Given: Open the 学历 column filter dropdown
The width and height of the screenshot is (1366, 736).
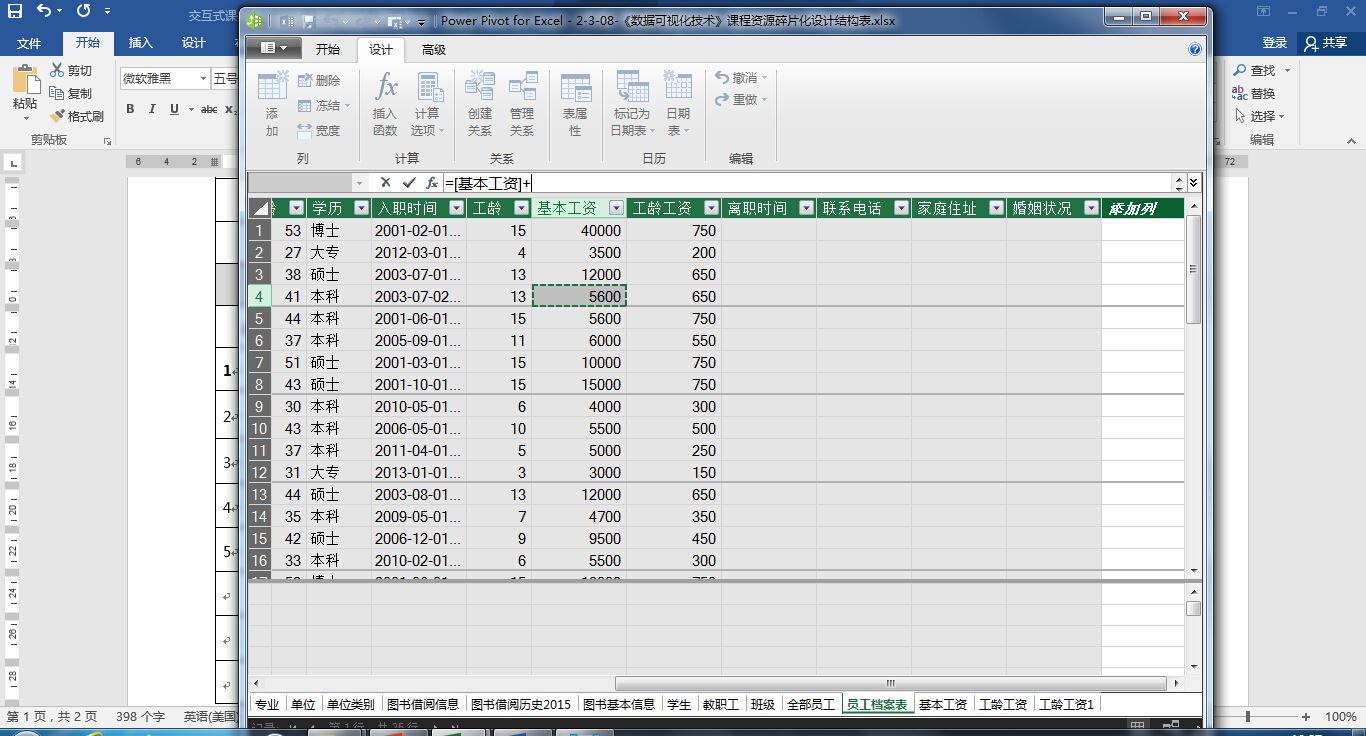Looking at the screenshot, I should tap(361, 208).
